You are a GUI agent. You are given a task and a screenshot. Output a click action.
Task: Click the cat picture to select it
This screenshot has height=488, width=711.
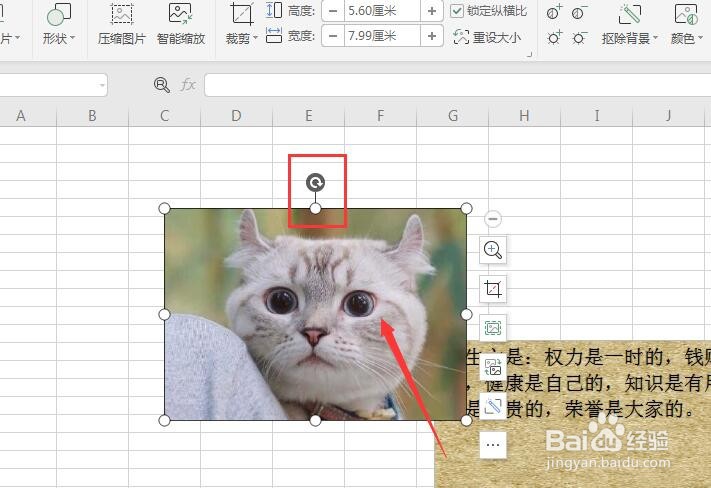tap(315, 314)
